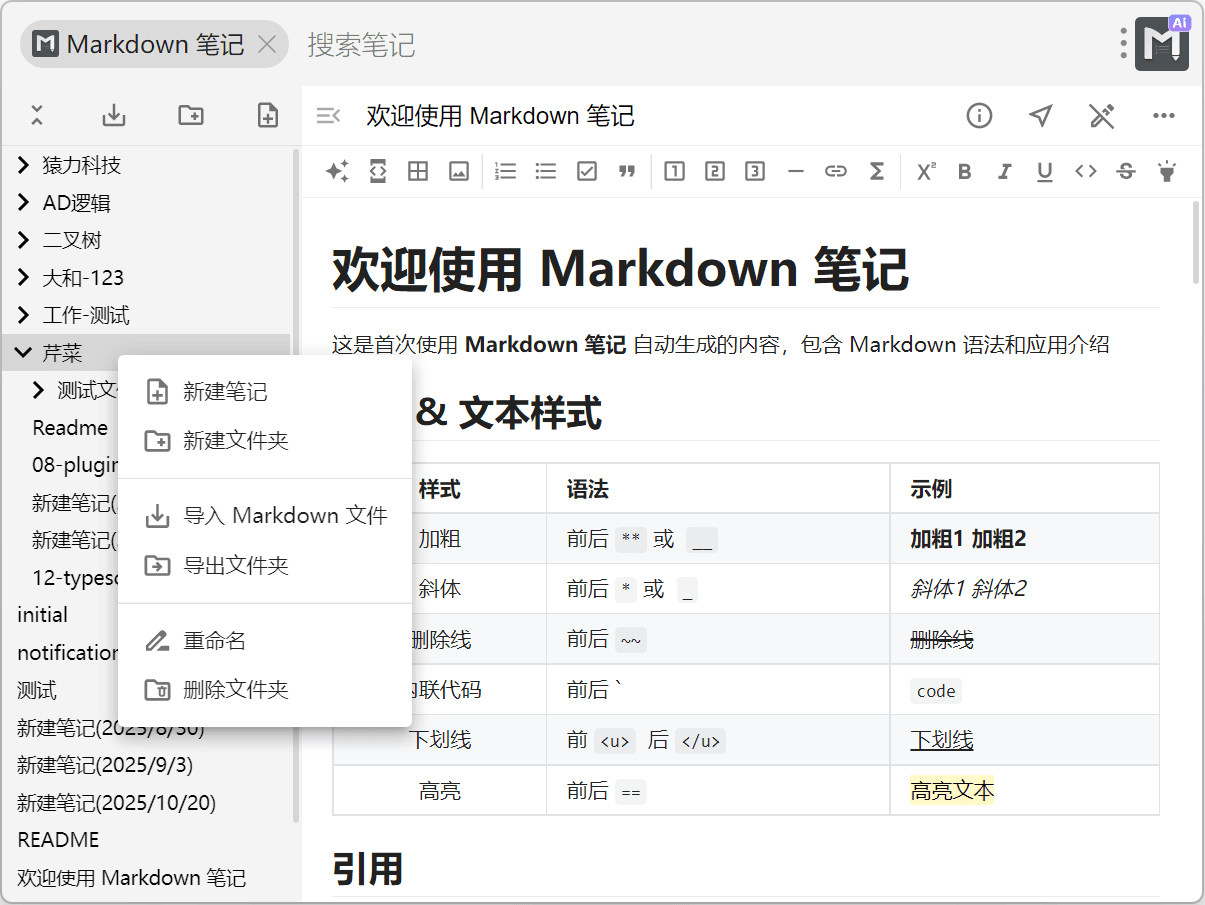Insert a math formula with the sigma icon
The width and height of the screenshot is (1205, 905).
tap(876, 171)
